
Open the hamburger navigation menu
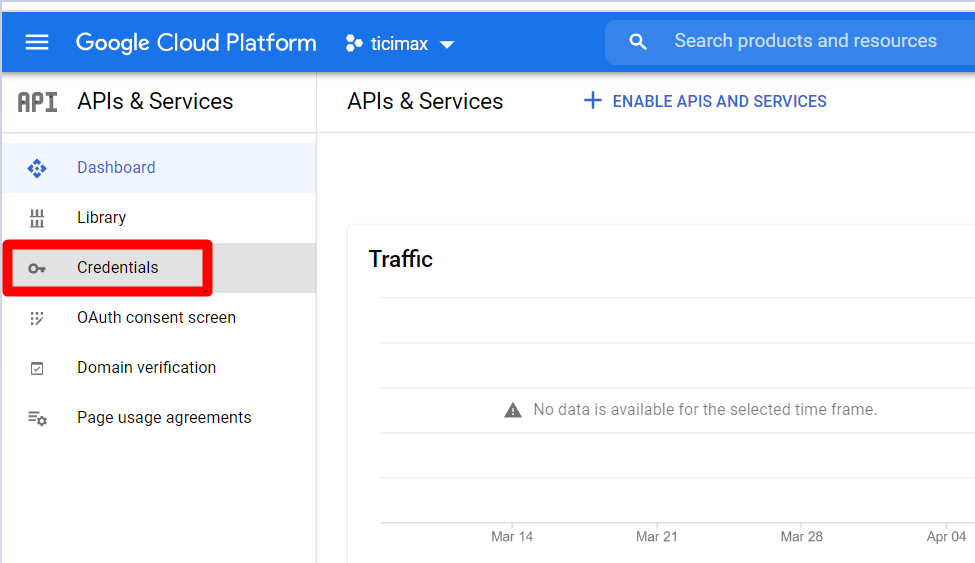pyautogui.click(x=37, y=42)
